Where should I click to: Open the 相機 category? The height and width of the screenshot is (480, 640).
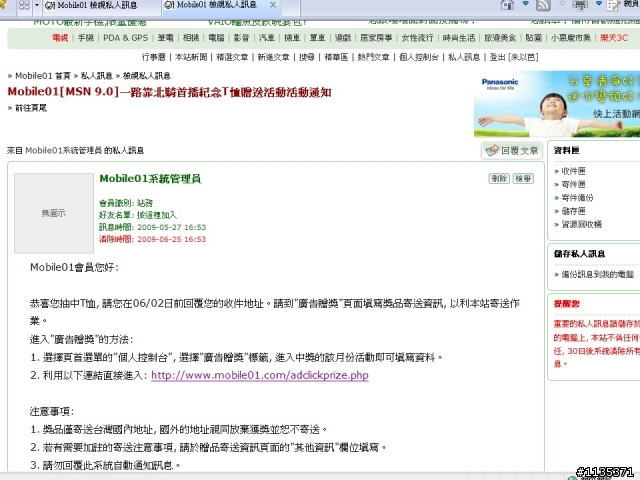click(x=191, y=38)
